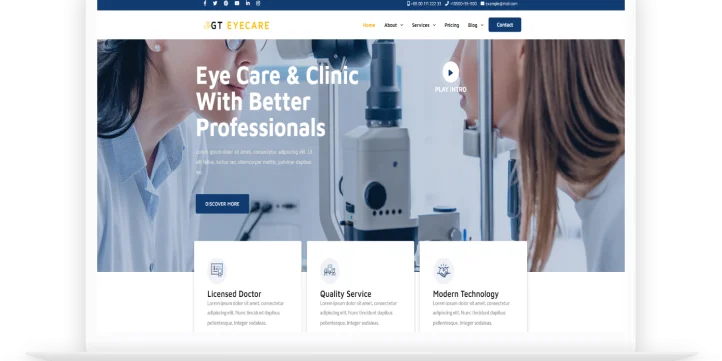Image resolution: width=722 pixels, height=361 pixels.
Task: Click the LinkedIn icon in top bar
Action: (248, 3)
